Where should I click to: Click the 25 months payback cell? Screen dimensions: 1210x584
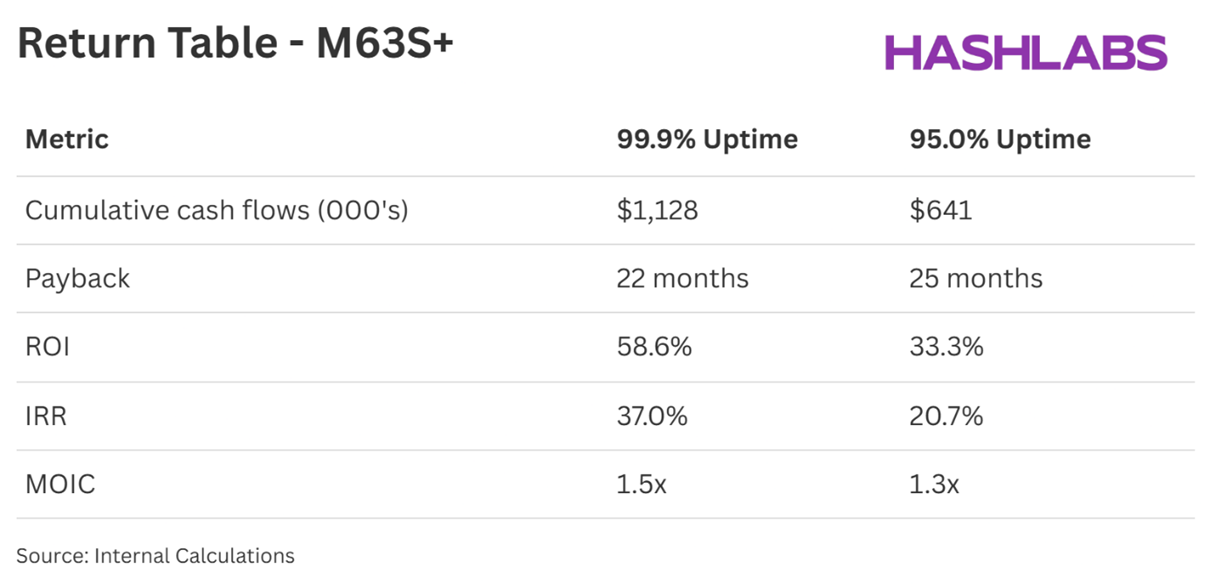976,278
